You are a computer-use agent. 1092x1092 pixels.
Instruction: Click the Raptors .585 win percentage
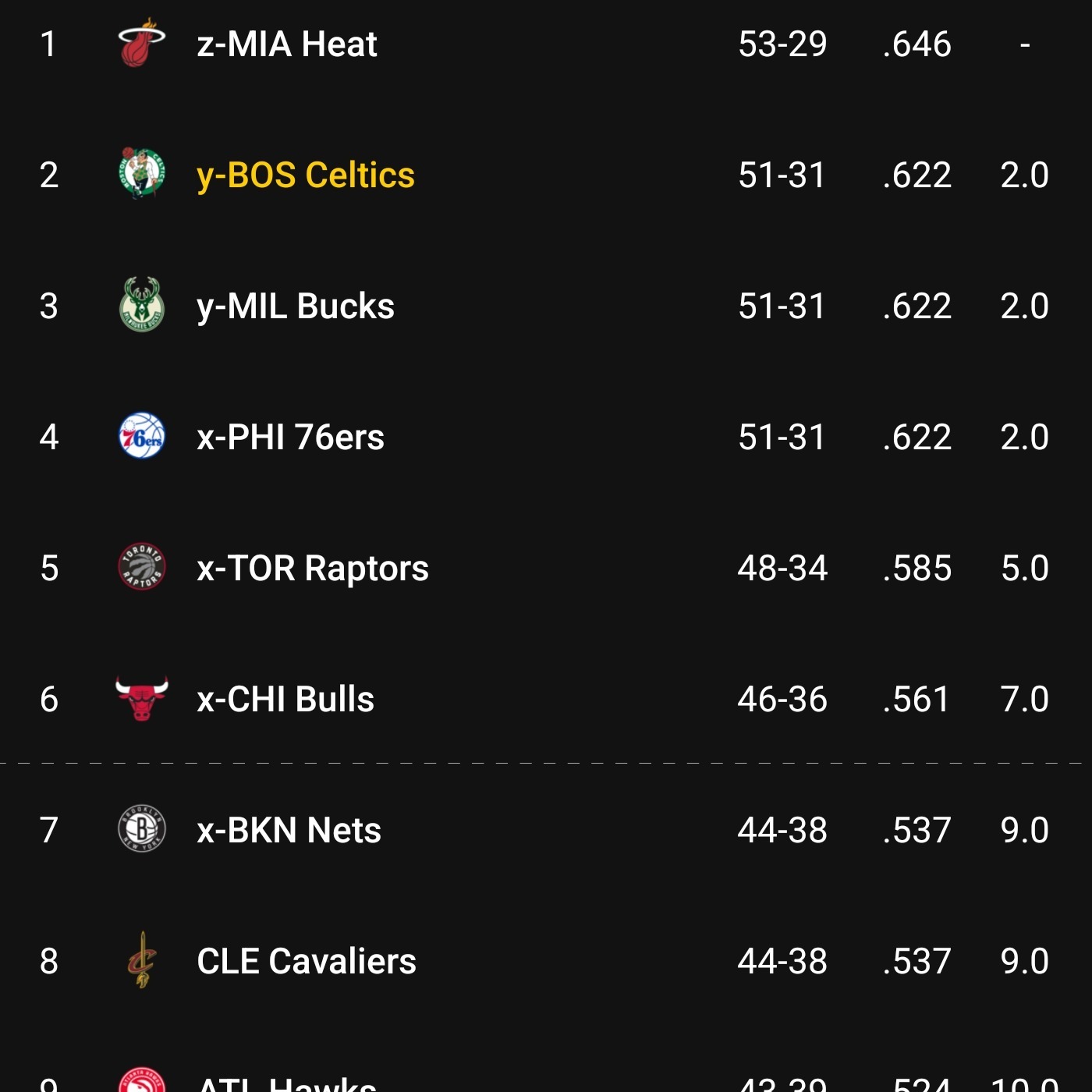[916, 568]
